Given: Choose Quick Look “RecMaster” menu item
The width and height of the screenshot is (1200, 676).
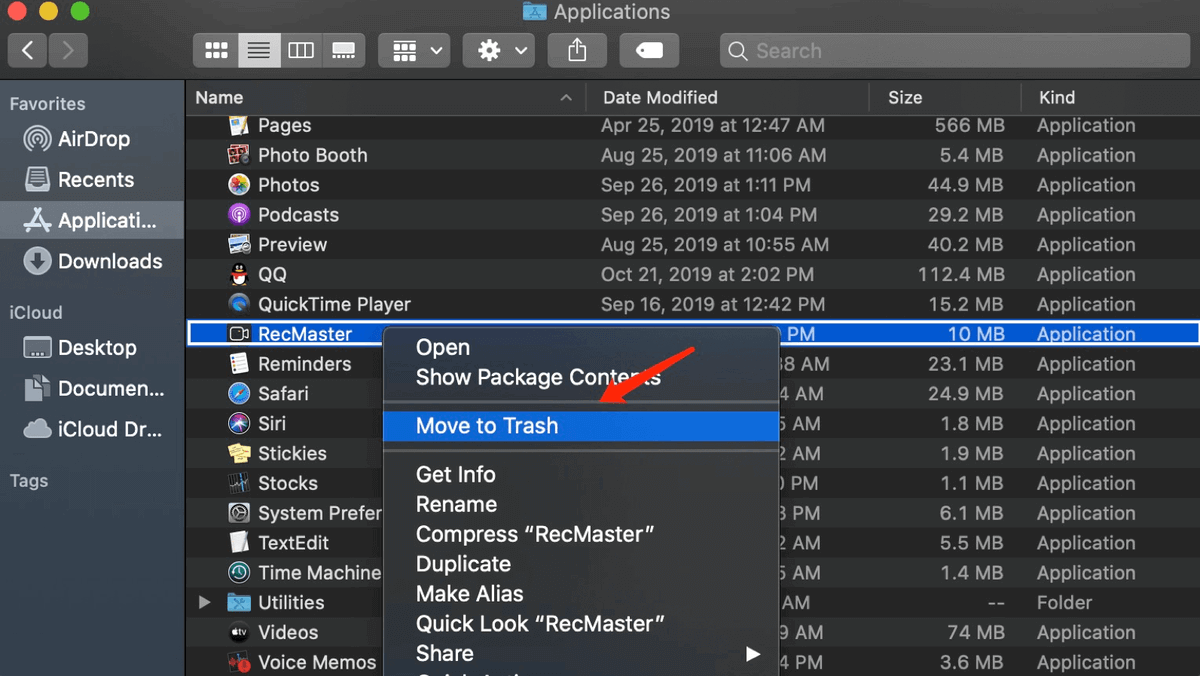Looking at the screenshot, I should 581,624.
